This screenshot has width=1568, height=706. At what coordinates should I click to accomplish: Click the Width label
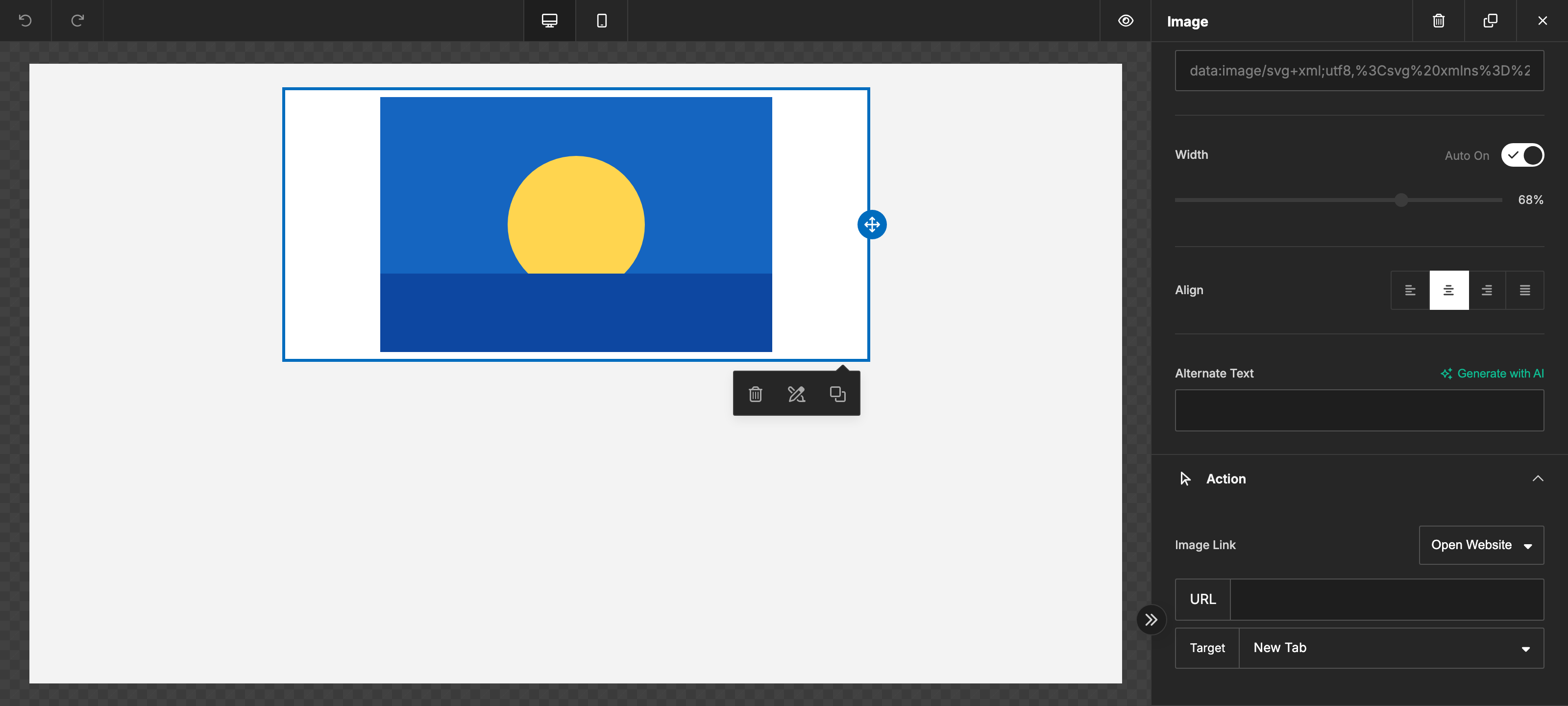1191,155
